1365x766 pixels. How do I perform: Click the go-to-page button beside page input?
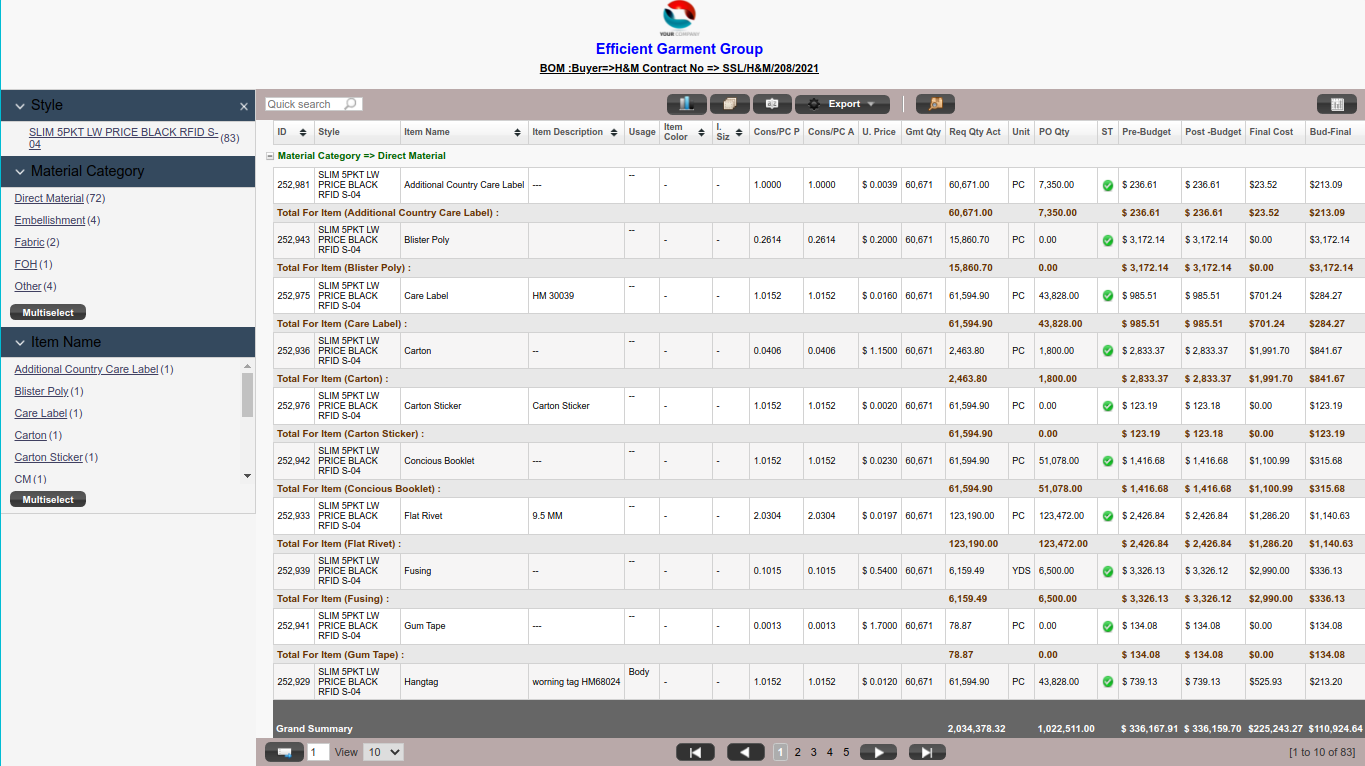pos(284,752)
